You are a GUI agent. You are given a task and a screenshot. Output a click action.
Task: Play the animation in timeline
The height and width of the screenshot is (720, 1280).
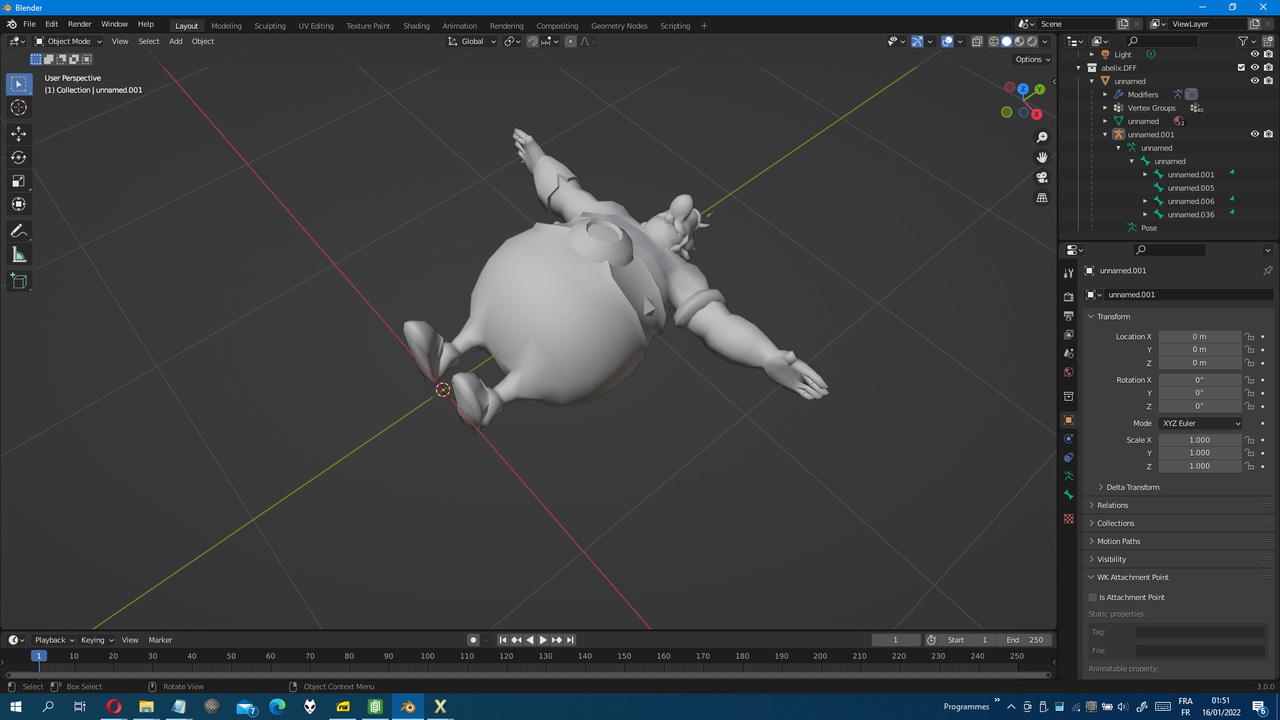tap(543, 640)
